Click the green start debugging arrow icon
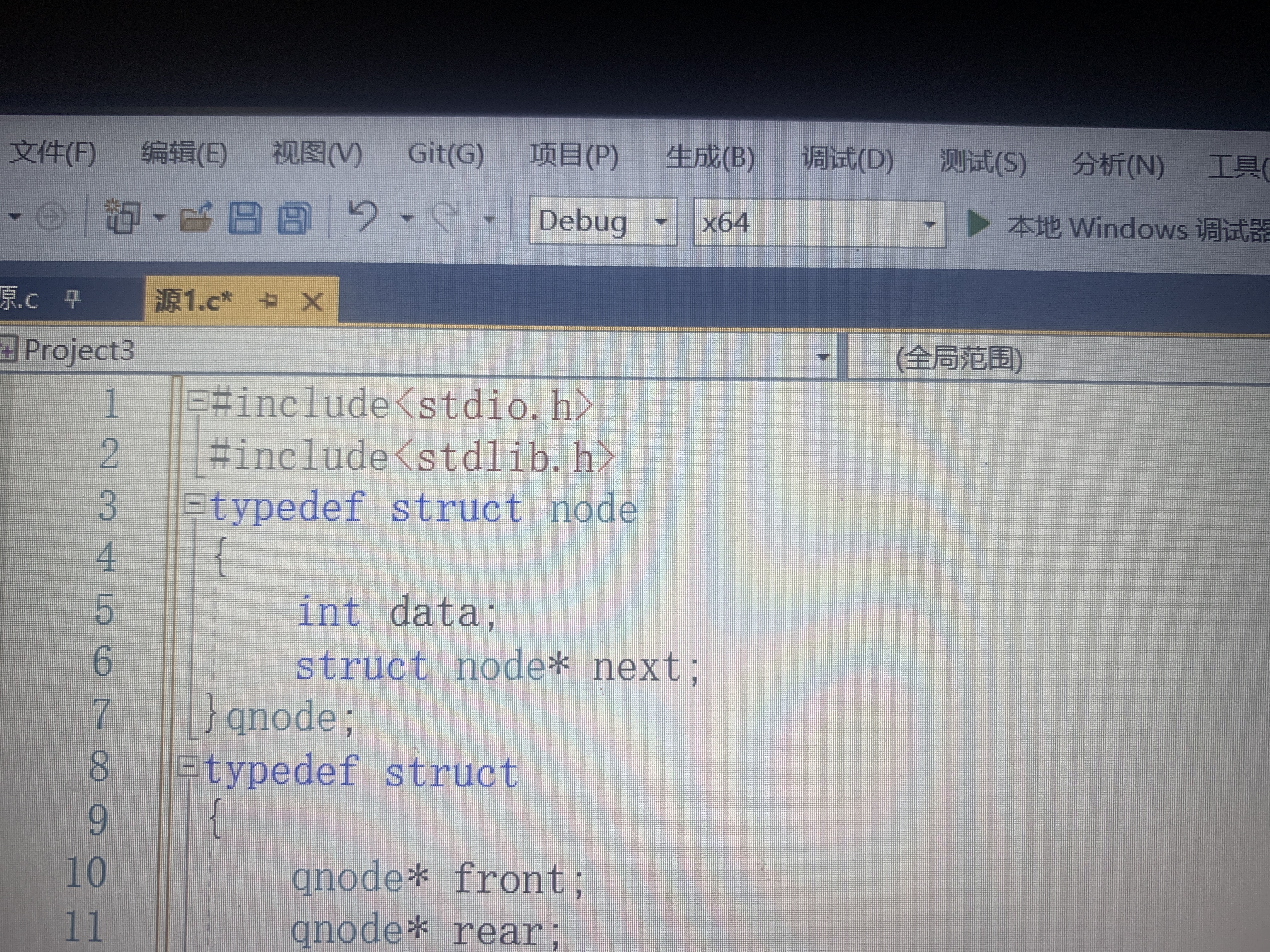1270x952 pixels. click(978, 224)
